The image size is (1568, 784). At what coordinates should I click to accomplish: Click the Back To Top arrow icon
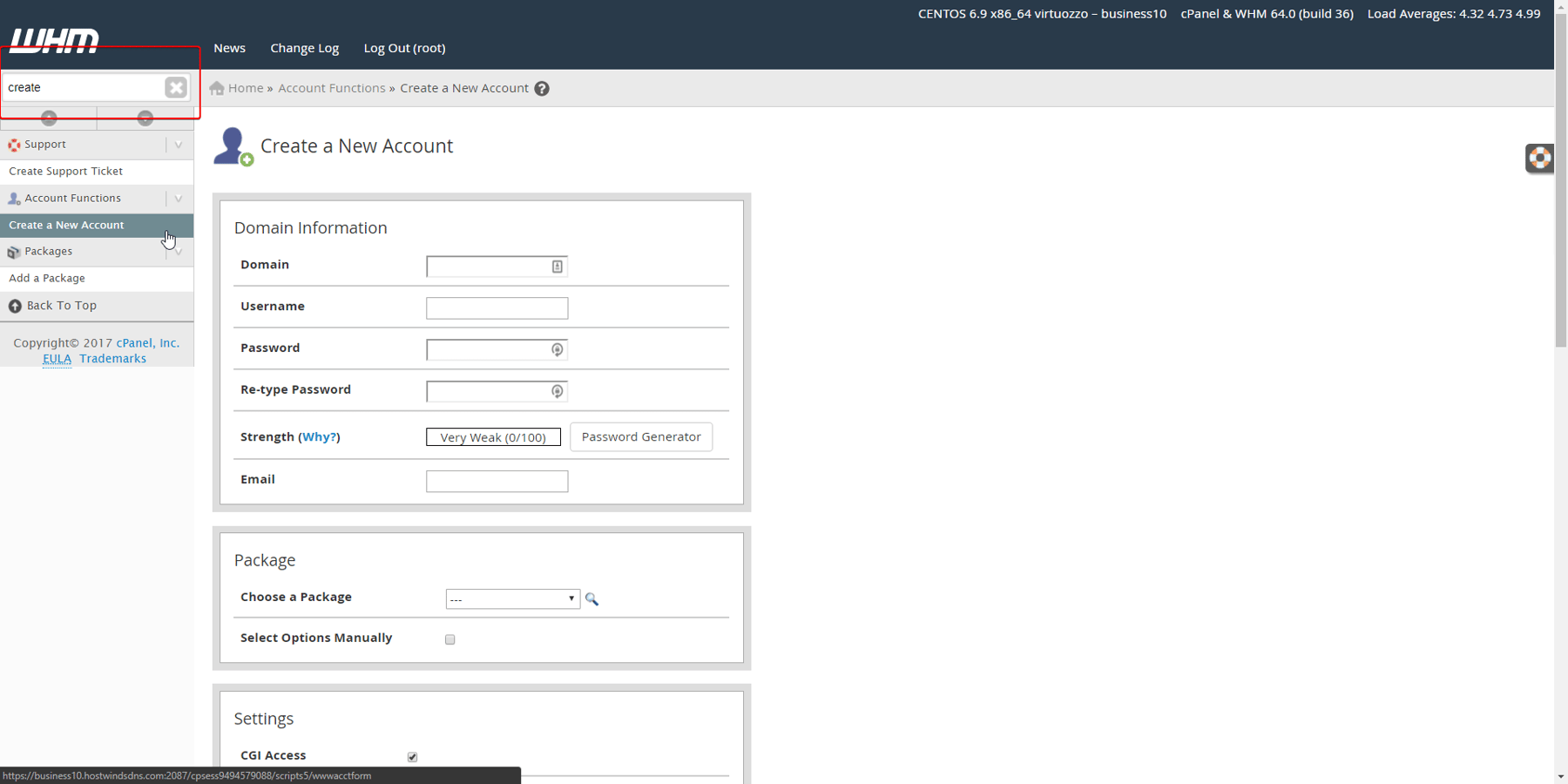pyautogui.click(x=14, y=306)
